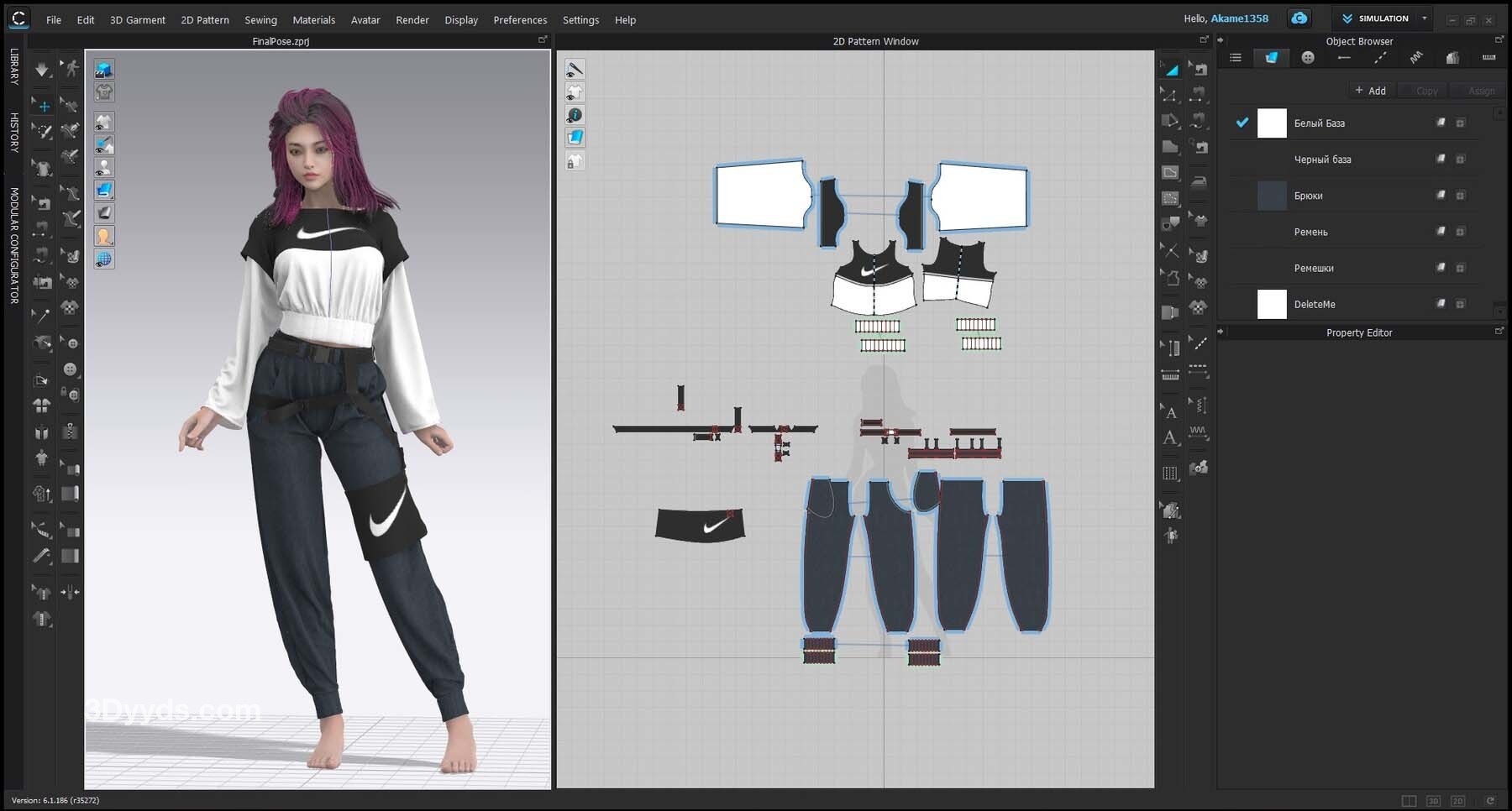The image size is (1512, 811).
Task: Expand the HISTORY side panel
Action: 14,132
